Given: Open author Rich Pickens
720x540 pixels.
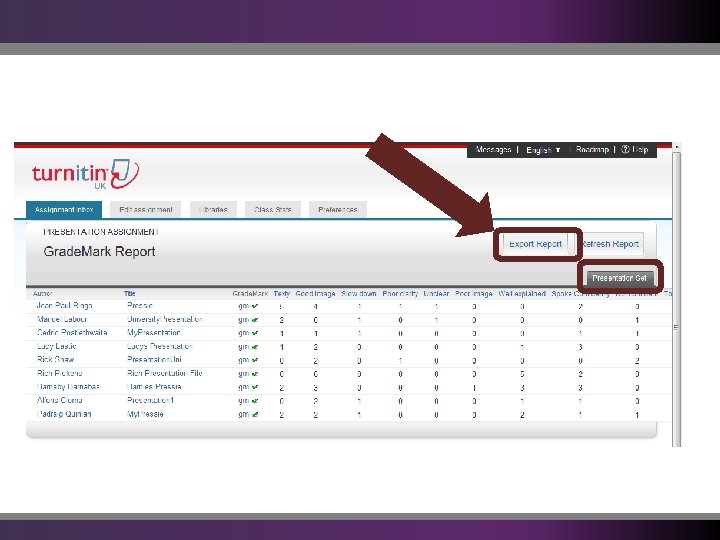Looking at the screenshot, I should click(59, 373).
